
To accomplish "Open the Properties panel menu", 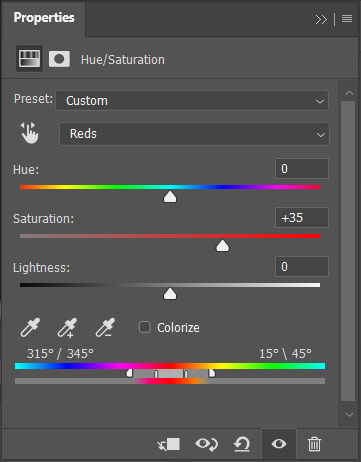I will 347,19.
